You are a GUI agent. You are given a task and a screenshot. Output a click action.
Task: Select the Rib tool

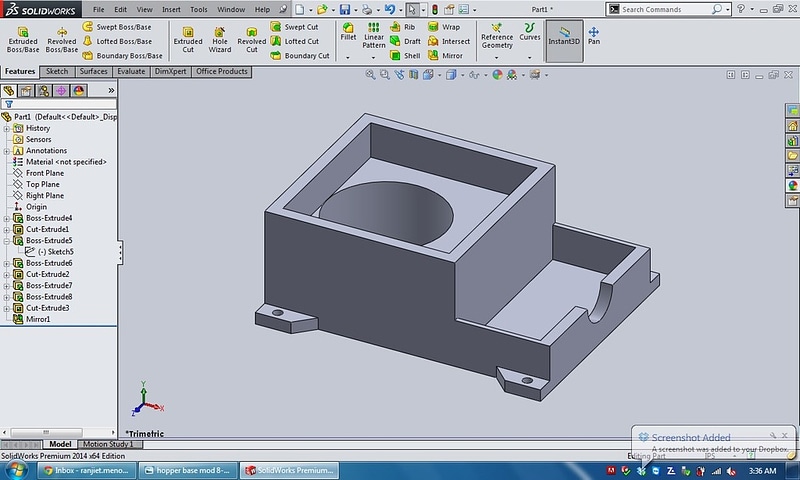pos(403,27)
